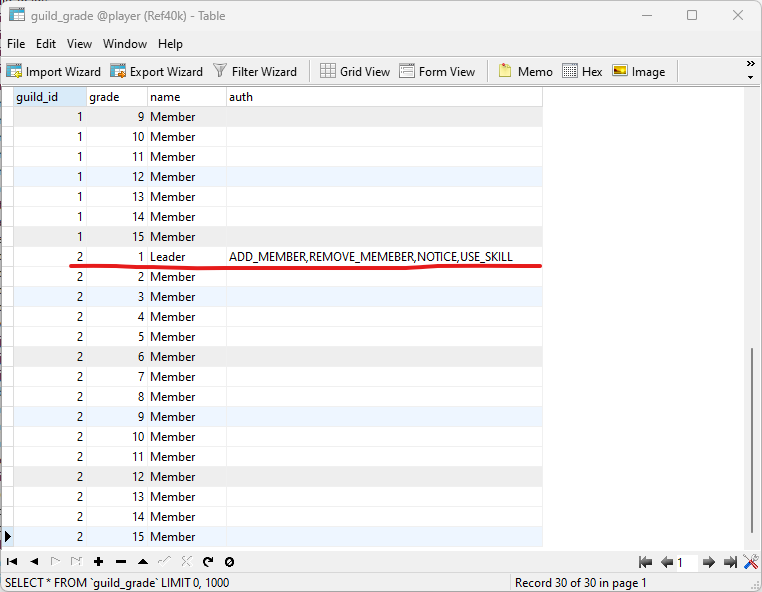Switch to Grid View
This screenshot has width=762, height=592.
355,71
